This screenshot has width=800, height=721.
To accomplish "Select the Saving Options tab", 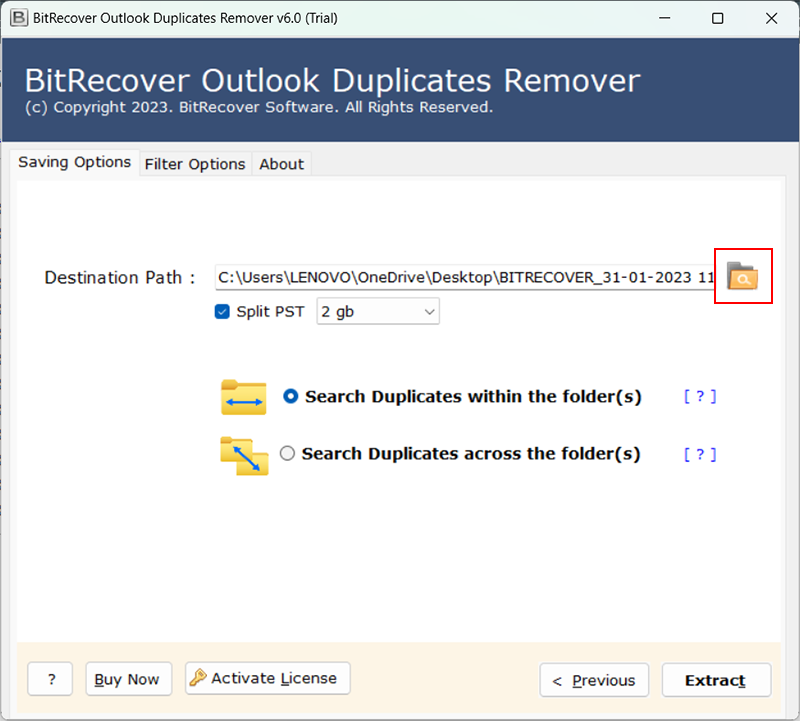I will (x=75, y=162).
